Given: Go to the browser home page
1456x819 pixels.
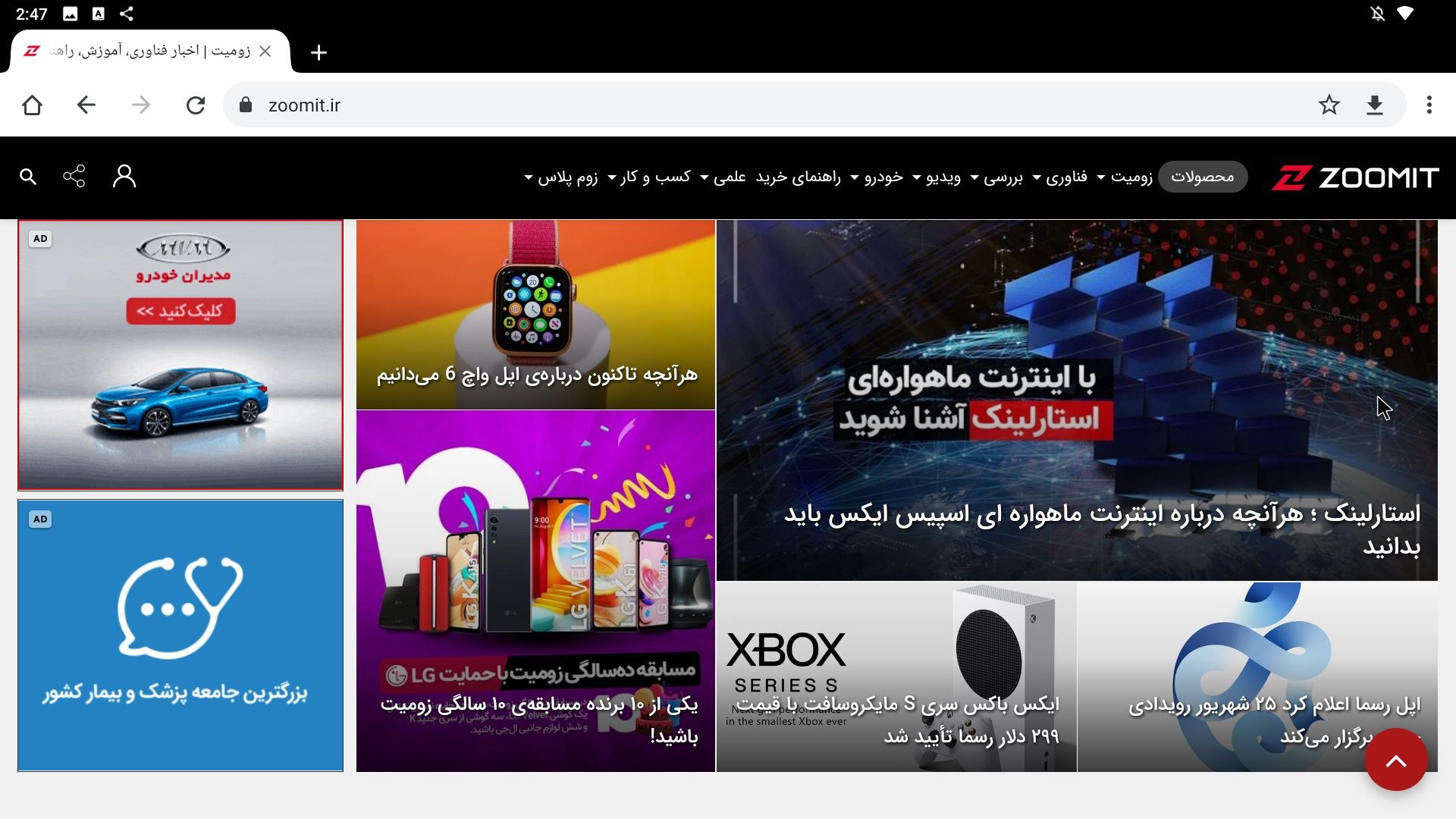Looking at the screenshot, I should [32, 105].
